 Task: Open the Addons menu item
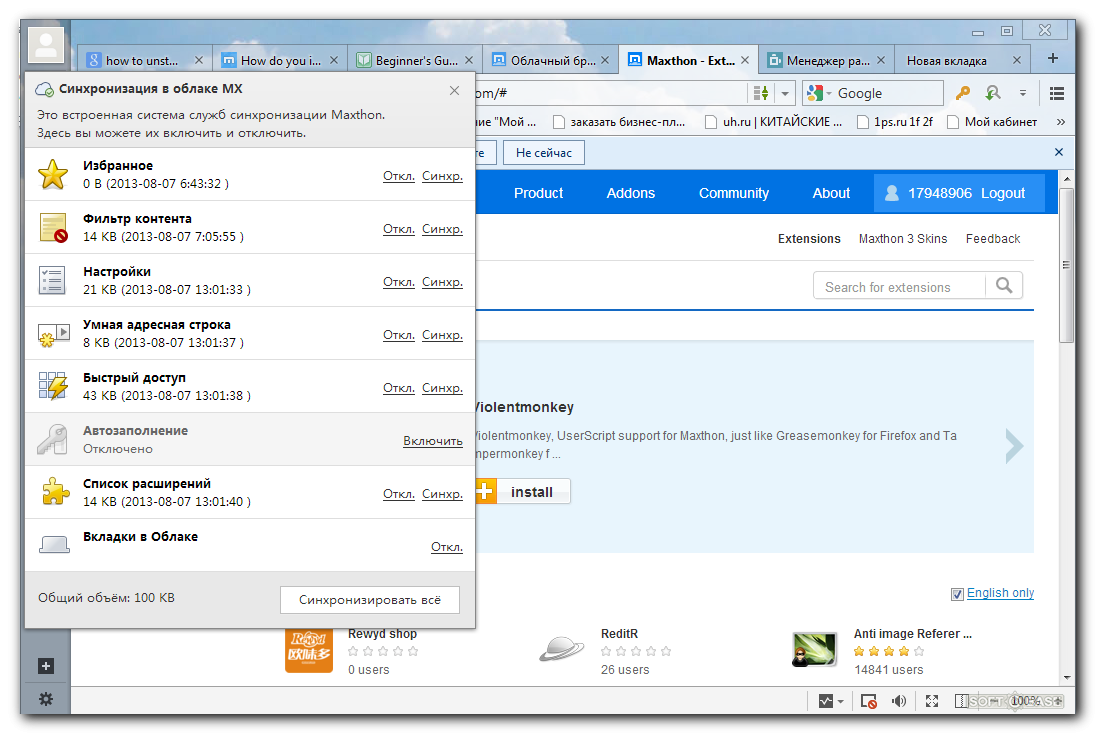[630, 192]
